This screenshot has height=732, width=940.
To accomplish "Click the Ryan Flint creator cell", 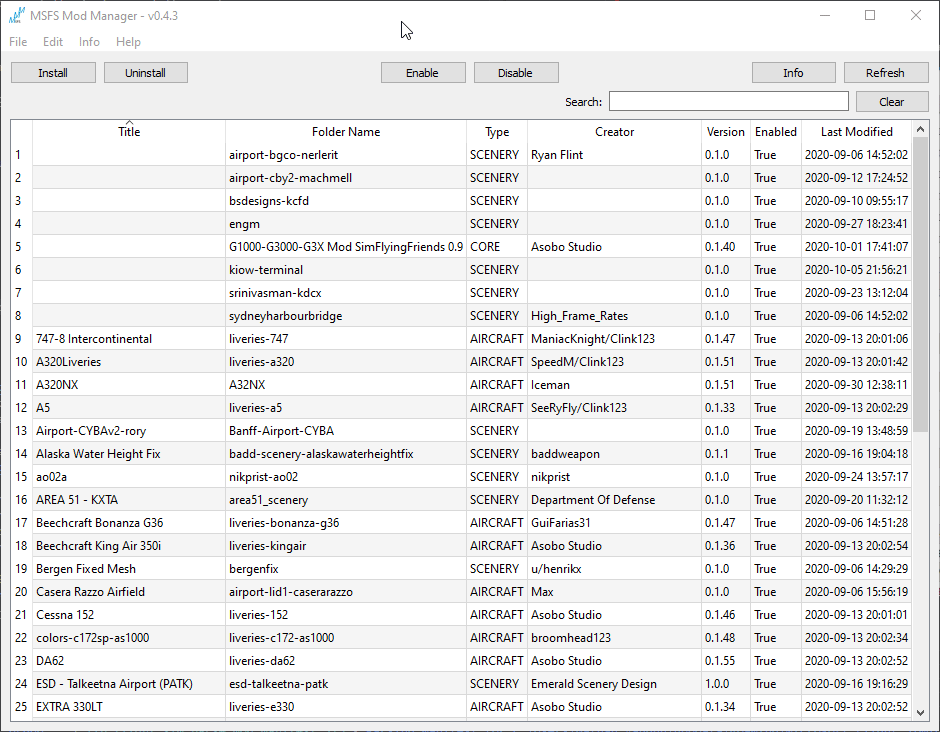I will (614, 155).
